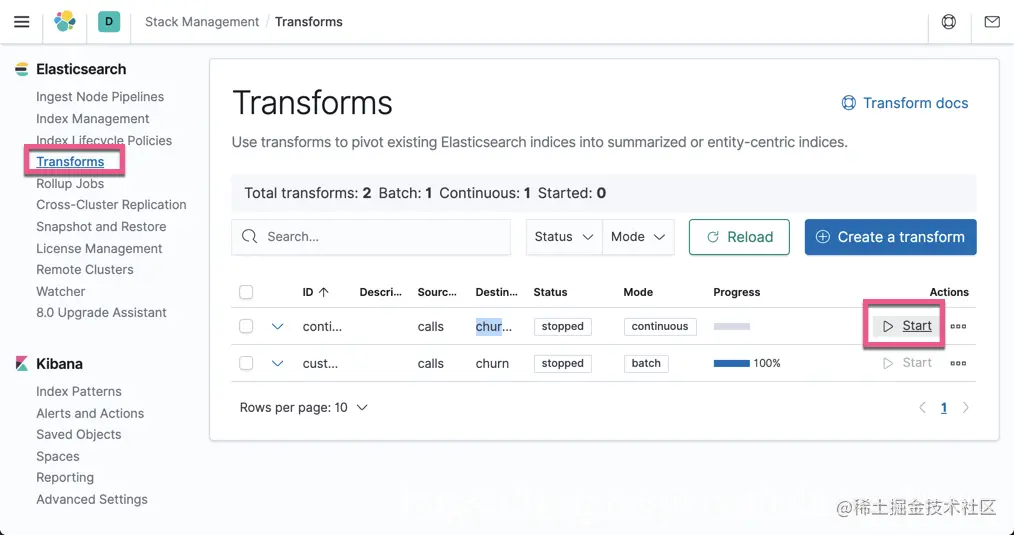Click the stopped badge in batch row
This screenshot has height=535, width=1014.
click(x=563, y=363)
